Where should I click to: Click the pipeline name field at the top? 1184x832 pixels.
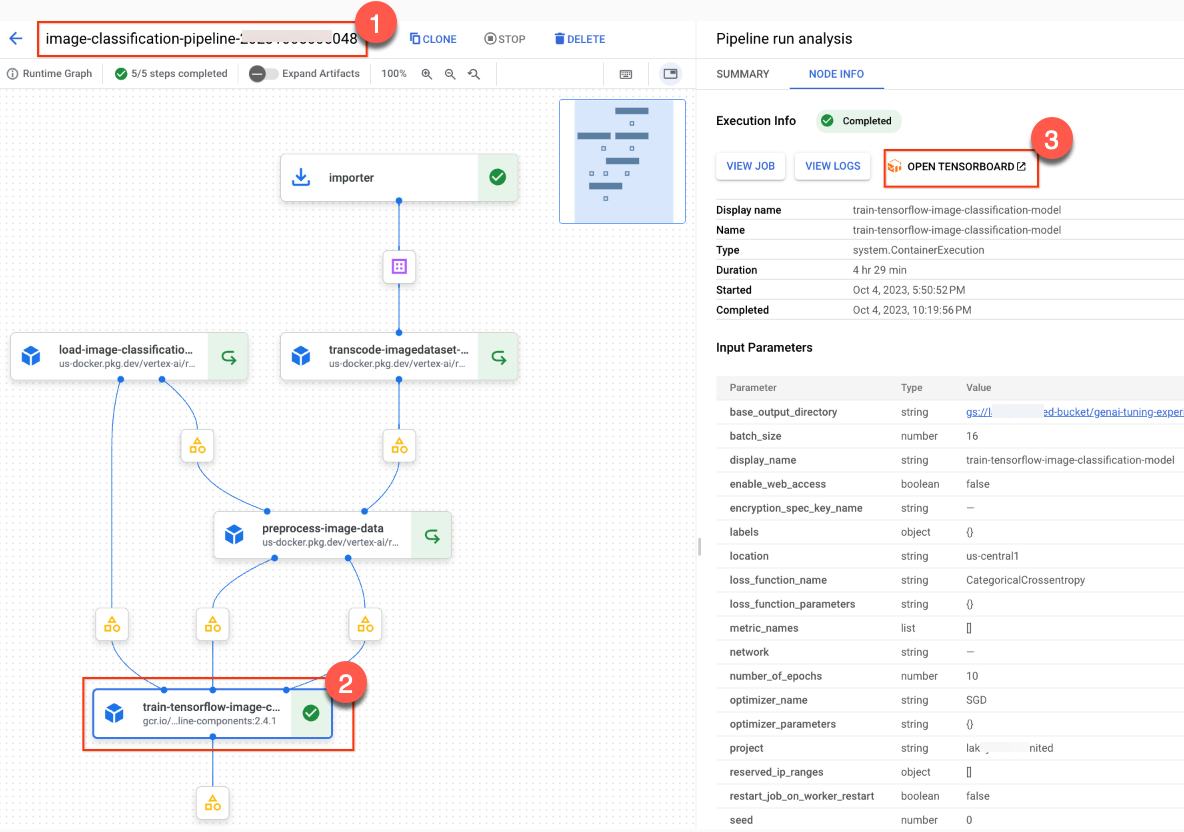click(x=200, y=38)
